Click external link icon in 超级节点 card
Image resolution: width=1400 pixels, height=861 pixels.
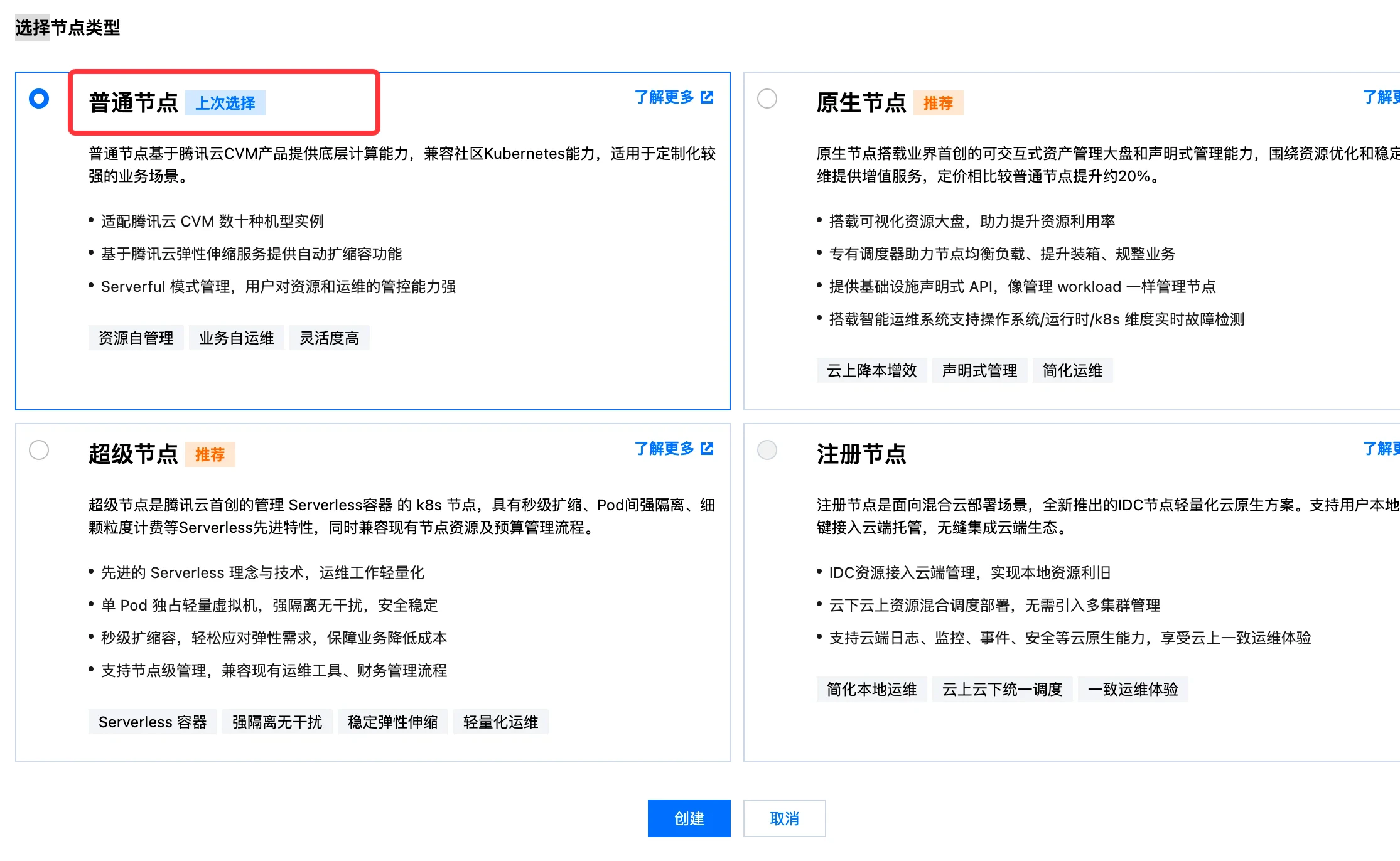[x=708, y=449]
